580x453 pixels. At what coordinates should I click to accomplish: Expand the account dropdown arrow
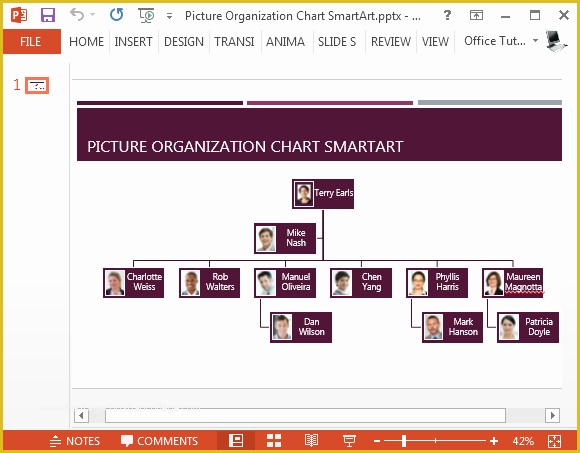click(535, 40)
